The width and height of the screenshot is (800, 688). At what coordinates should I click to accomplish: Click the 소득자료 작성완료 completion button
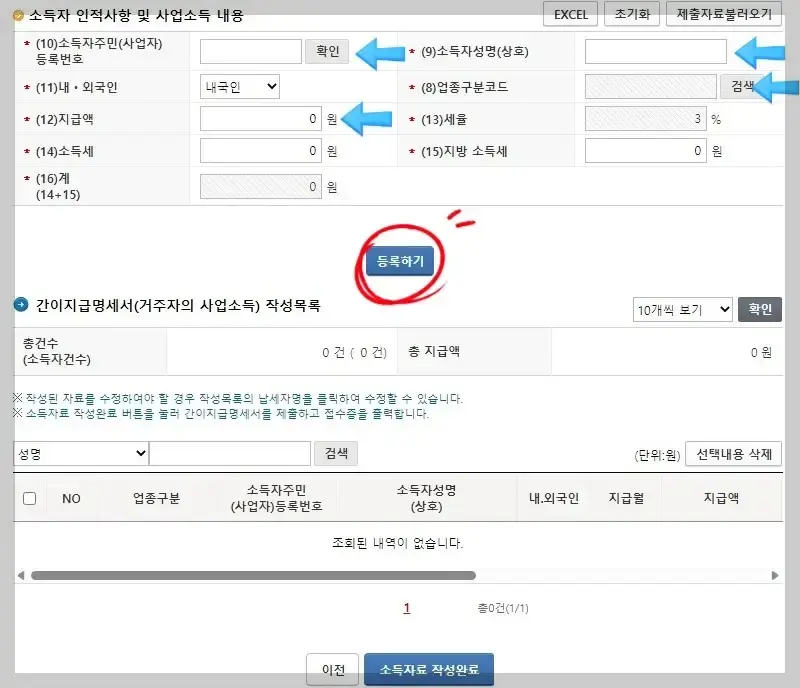pyautogui.click(x=429, y=670)
